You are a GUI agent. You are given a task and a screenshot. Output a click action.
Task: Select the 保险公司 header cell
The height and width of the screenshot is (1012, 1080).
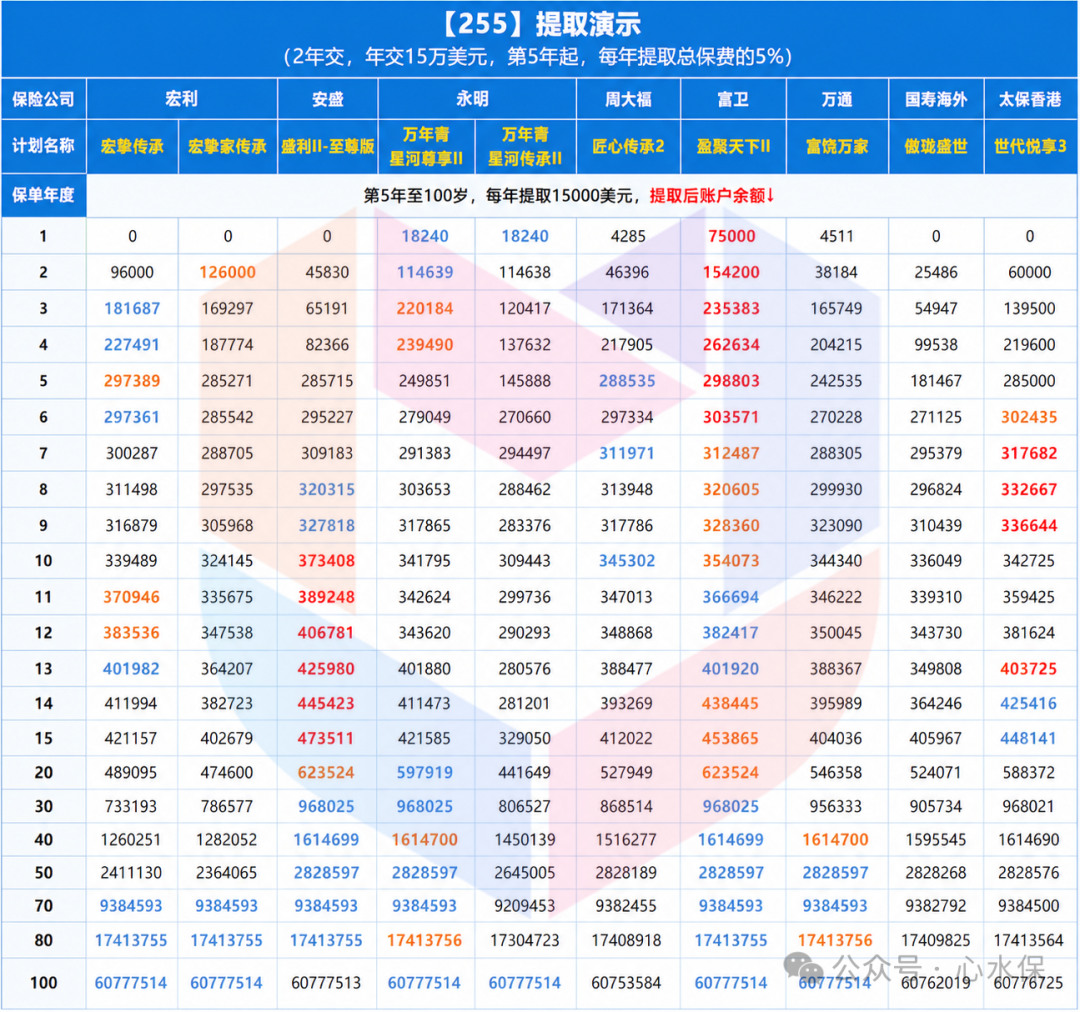[43, 99]
